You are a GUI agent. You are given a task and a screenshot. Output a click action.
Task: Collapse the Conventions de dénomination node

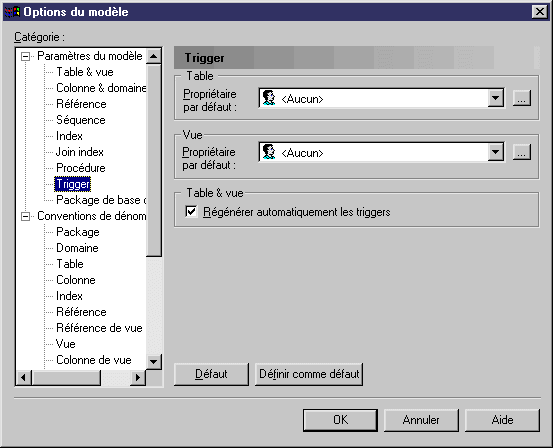[25, 216]
